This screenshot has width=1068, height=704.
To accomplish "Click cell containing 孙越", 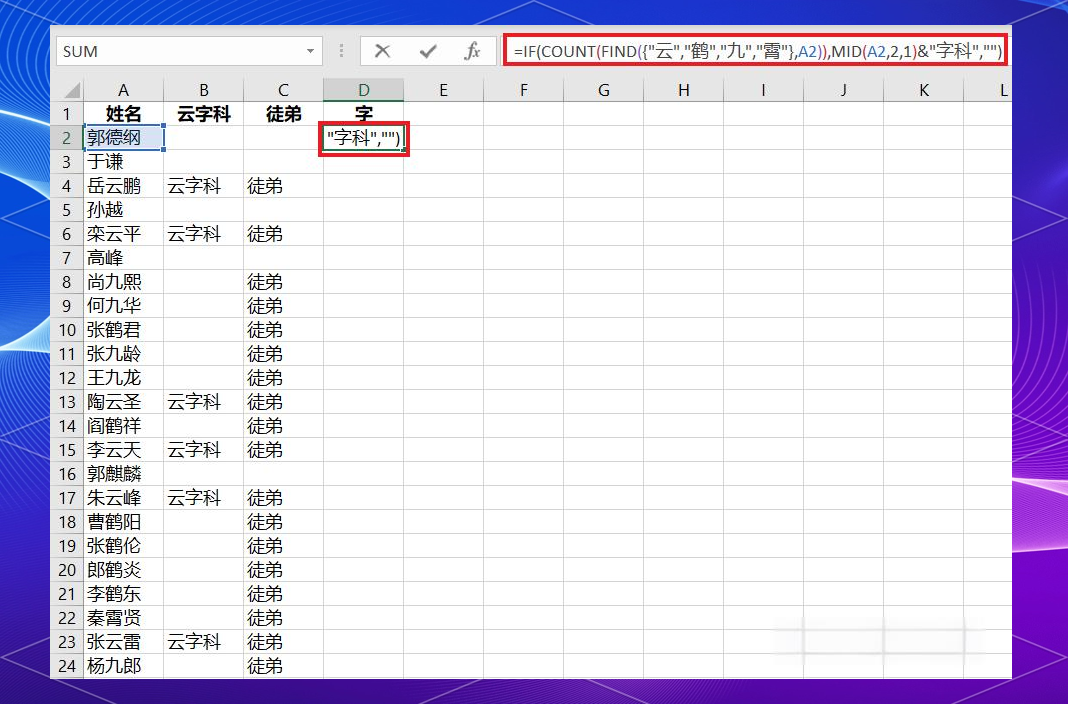I will (x=123, y=210).
